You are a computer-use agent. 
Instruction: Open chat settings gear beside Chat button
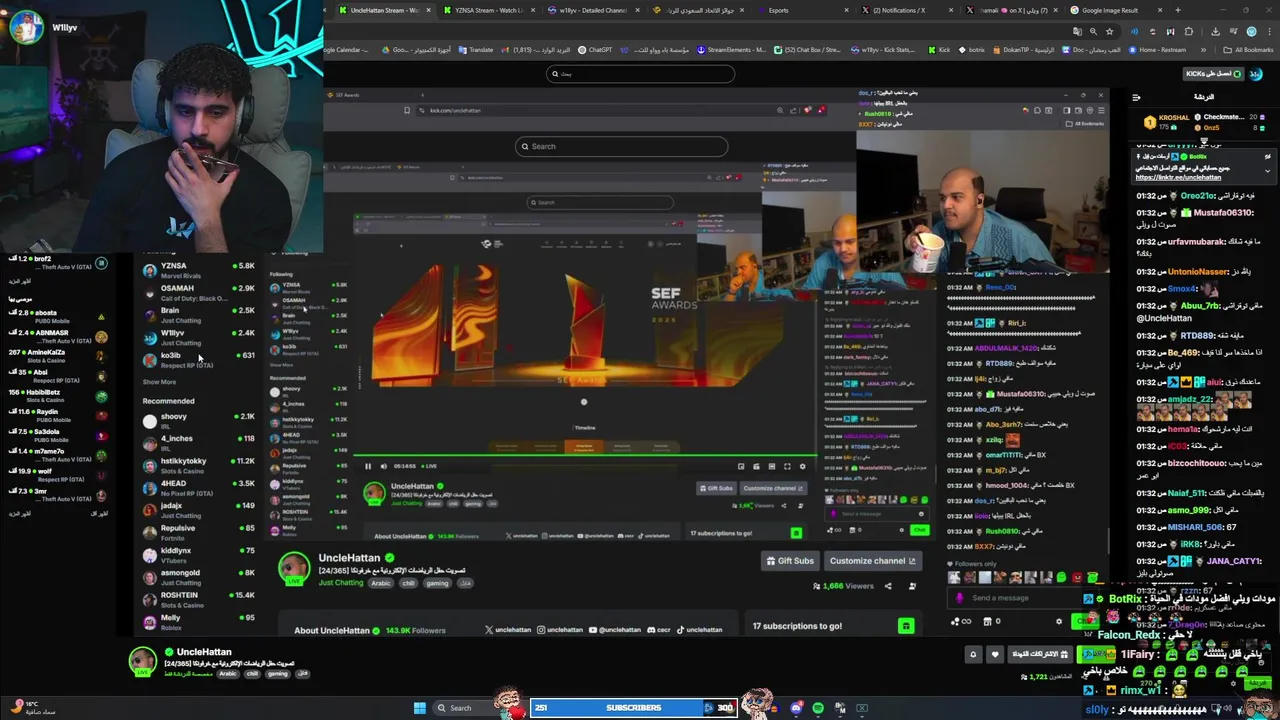(x=1059, y=621)
